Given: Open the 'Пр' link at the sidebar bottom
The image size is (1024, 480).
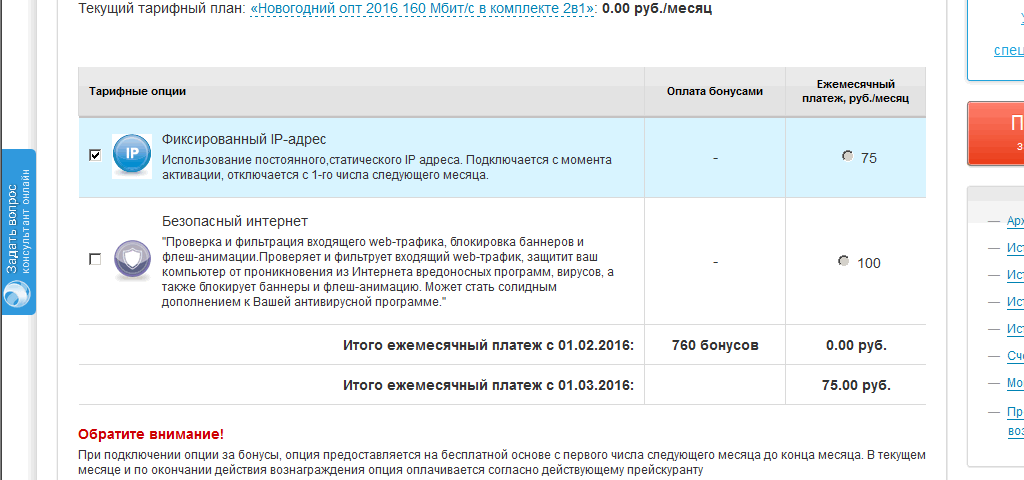Looking at the screenshot, I should click(1014, 412).
